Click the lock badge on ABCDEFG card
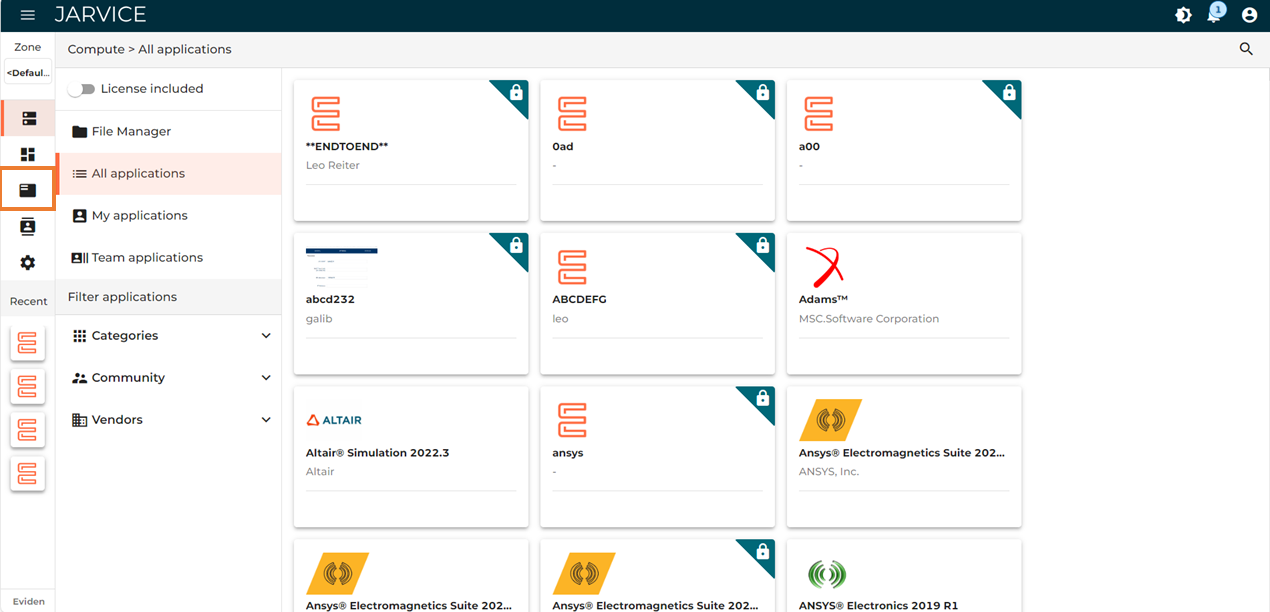Screen dimensions: 1270x612 coord(763,245)
